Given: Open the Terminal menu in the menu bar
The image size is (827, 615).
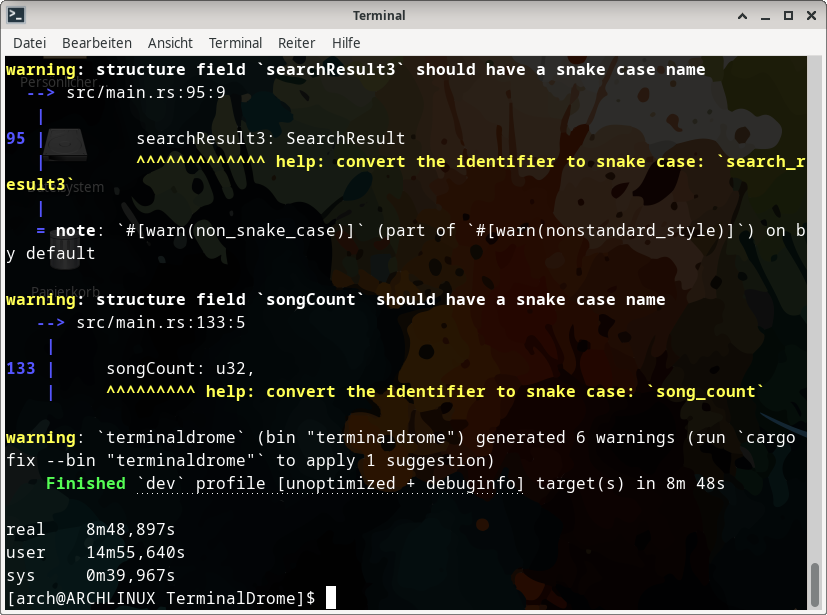Looking at the screenshot, I should point(235,43).
